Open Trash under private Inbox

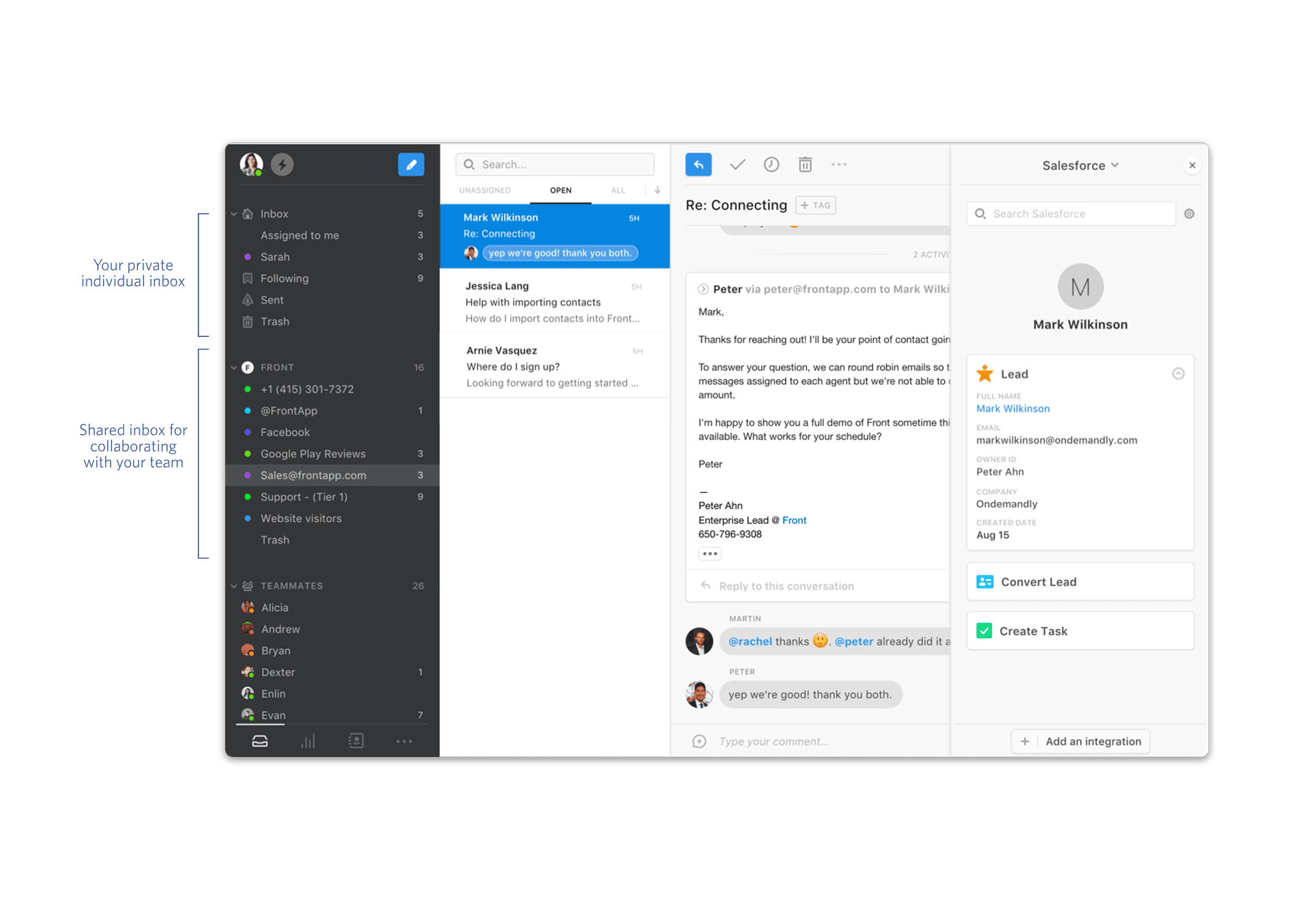tap(333, 322)
